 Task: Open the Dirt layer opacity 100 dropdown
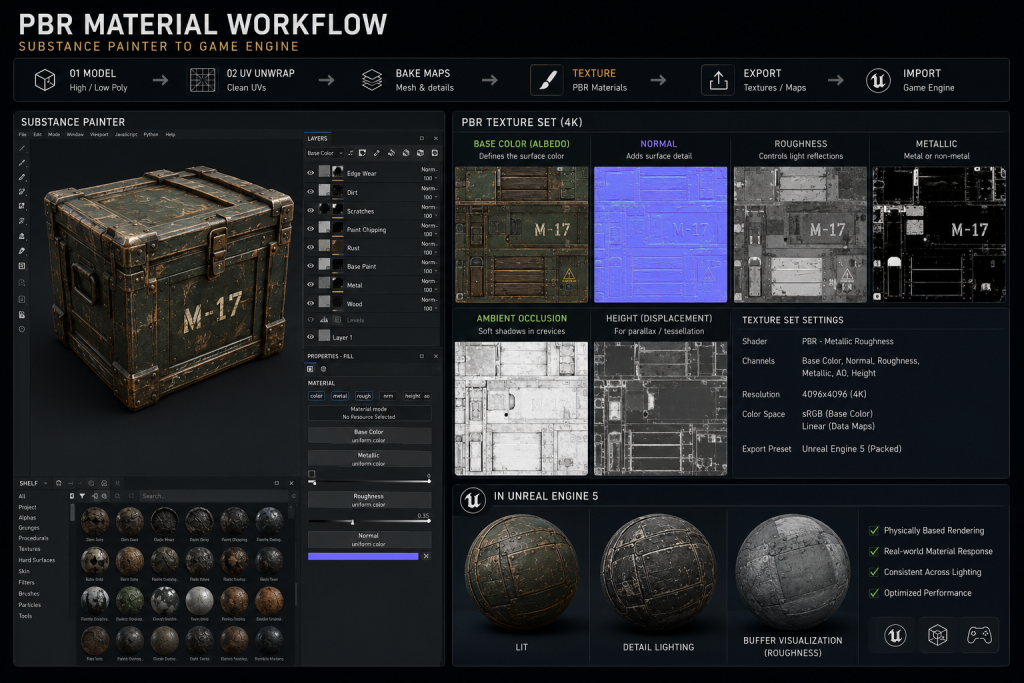point(430,197)
